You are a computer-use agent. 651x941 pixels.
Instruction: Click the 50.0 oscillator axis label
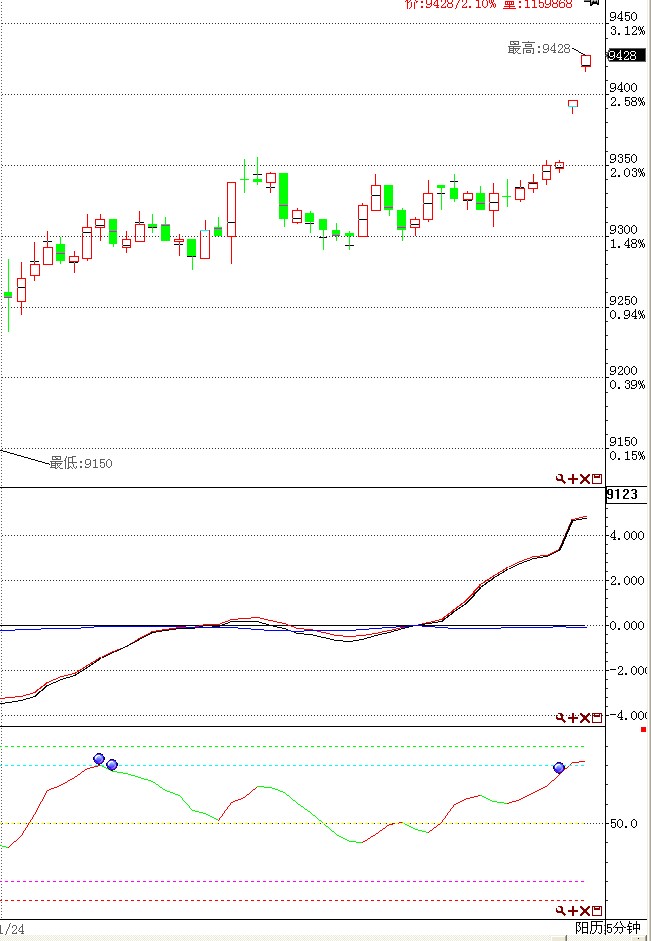tap(623, 824)
